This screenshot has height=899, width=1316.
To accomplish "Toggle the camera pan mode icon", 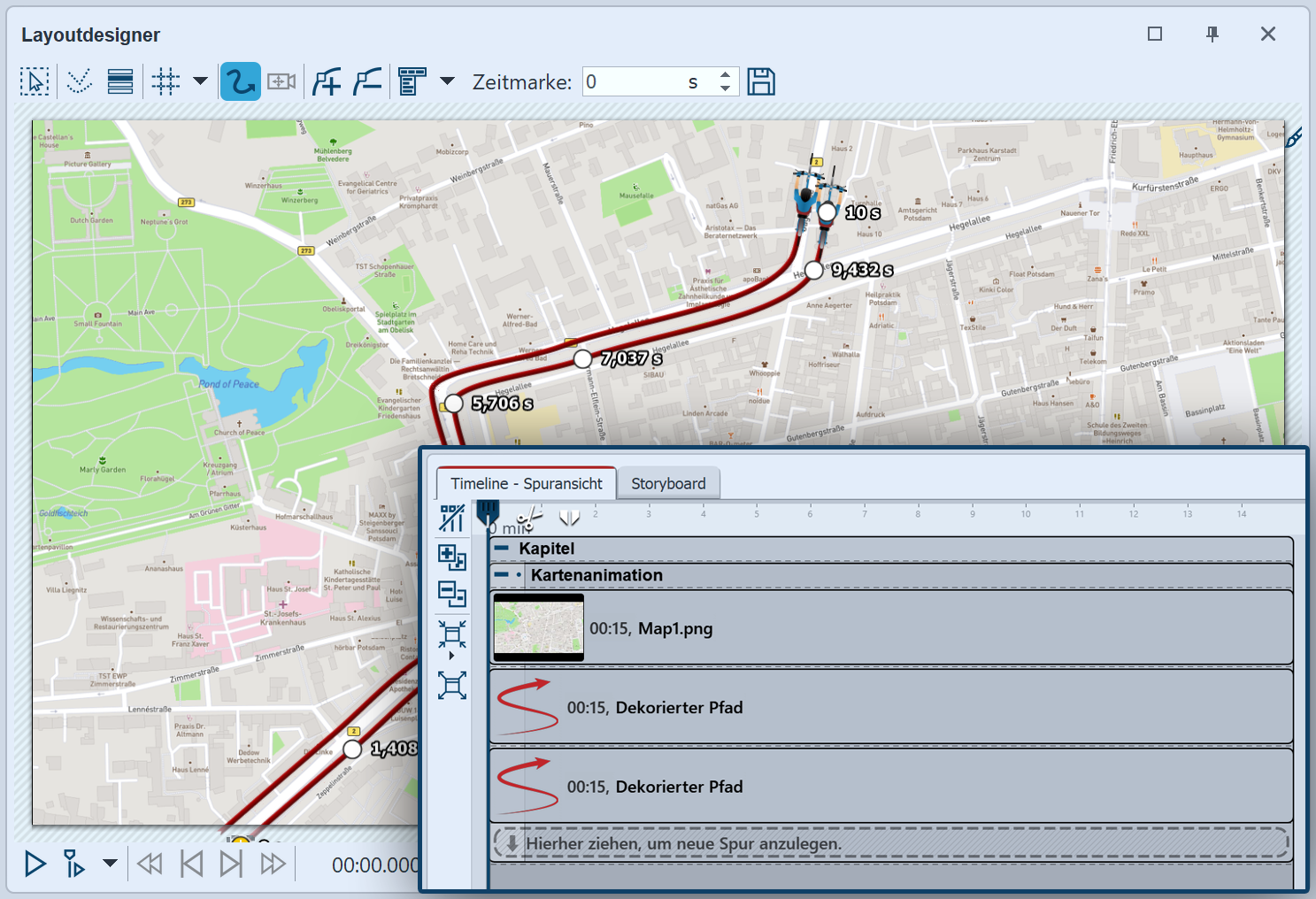I will click(281, 81).
